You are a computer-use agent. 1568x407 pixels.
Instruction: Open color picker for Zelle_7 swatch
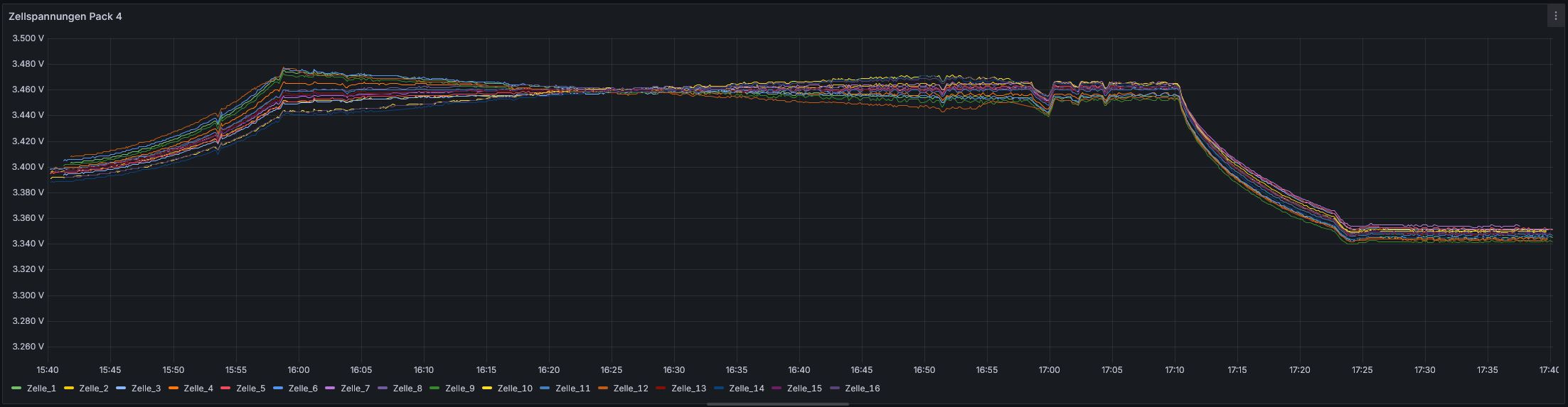click(330, 389)
